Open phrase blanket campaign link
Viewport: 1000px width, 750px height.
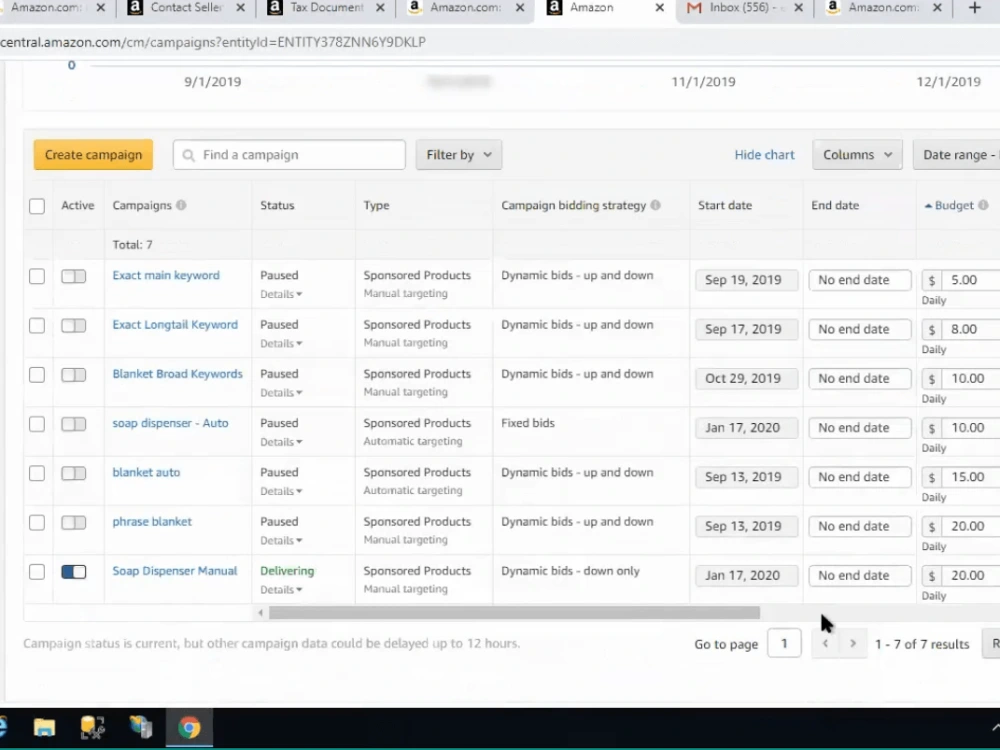(x=152, y=522)
